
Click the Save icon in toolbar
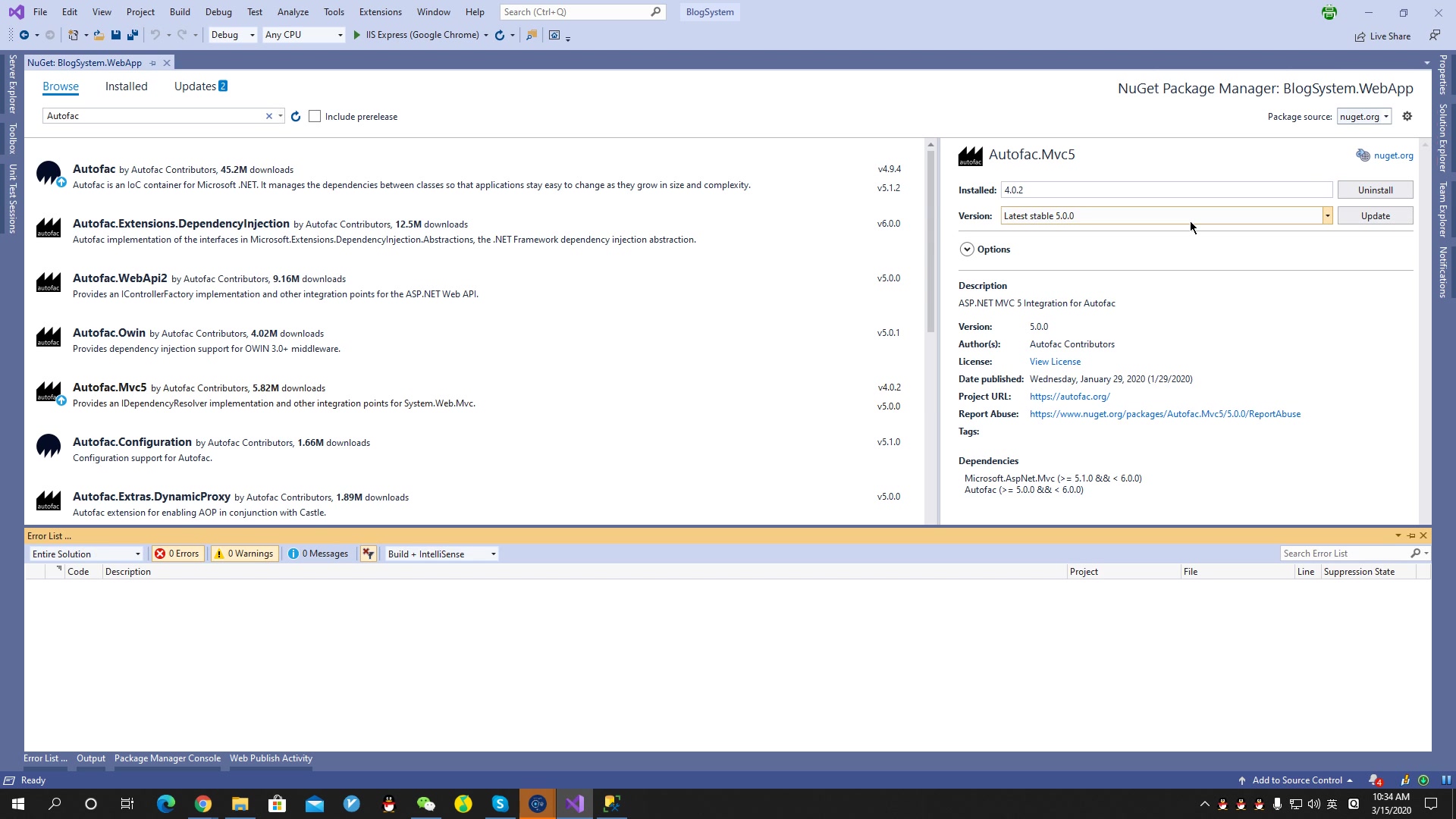116,35
